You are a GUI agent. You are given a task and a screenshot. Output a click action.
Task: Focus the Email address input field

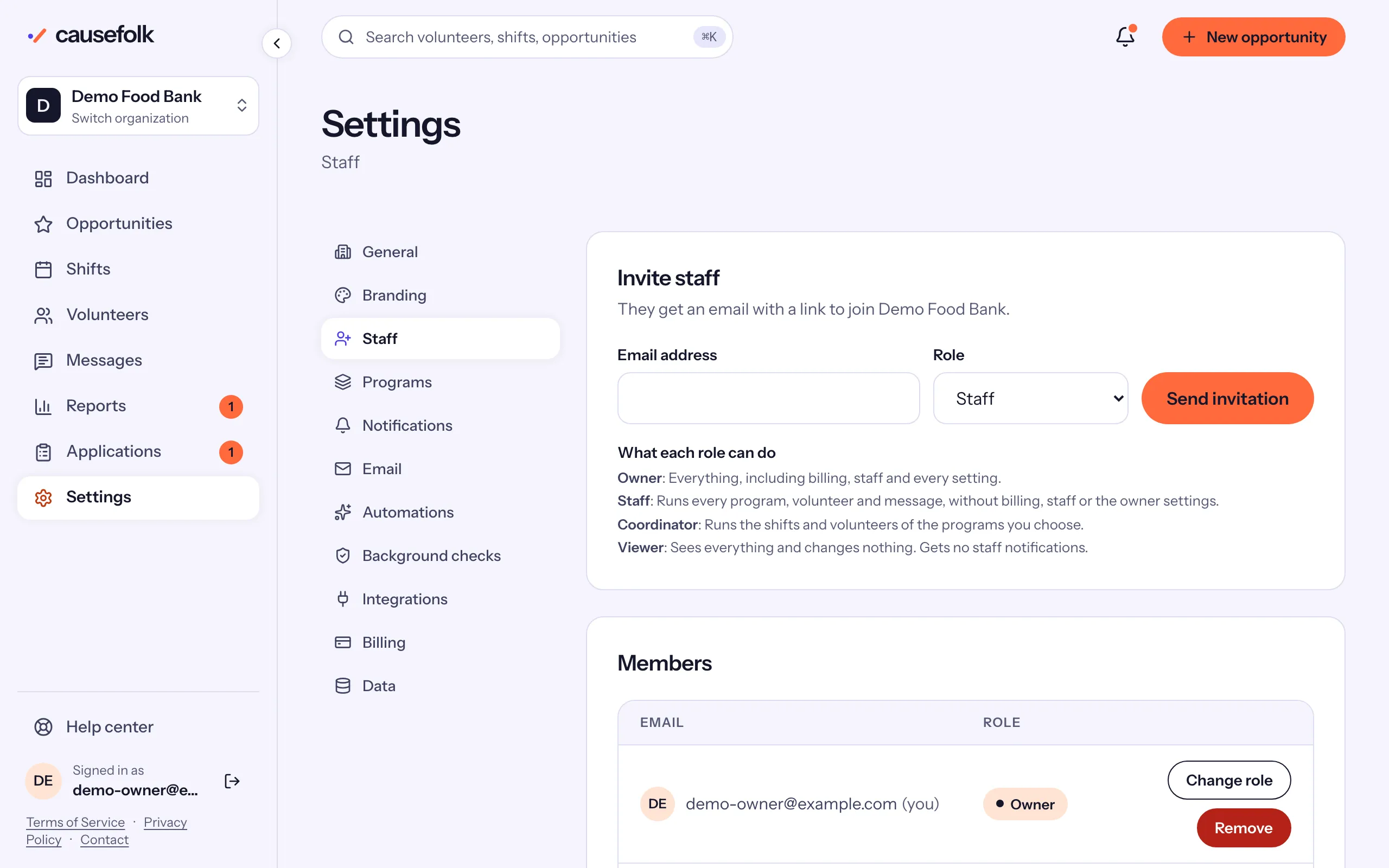click(768, 398)
